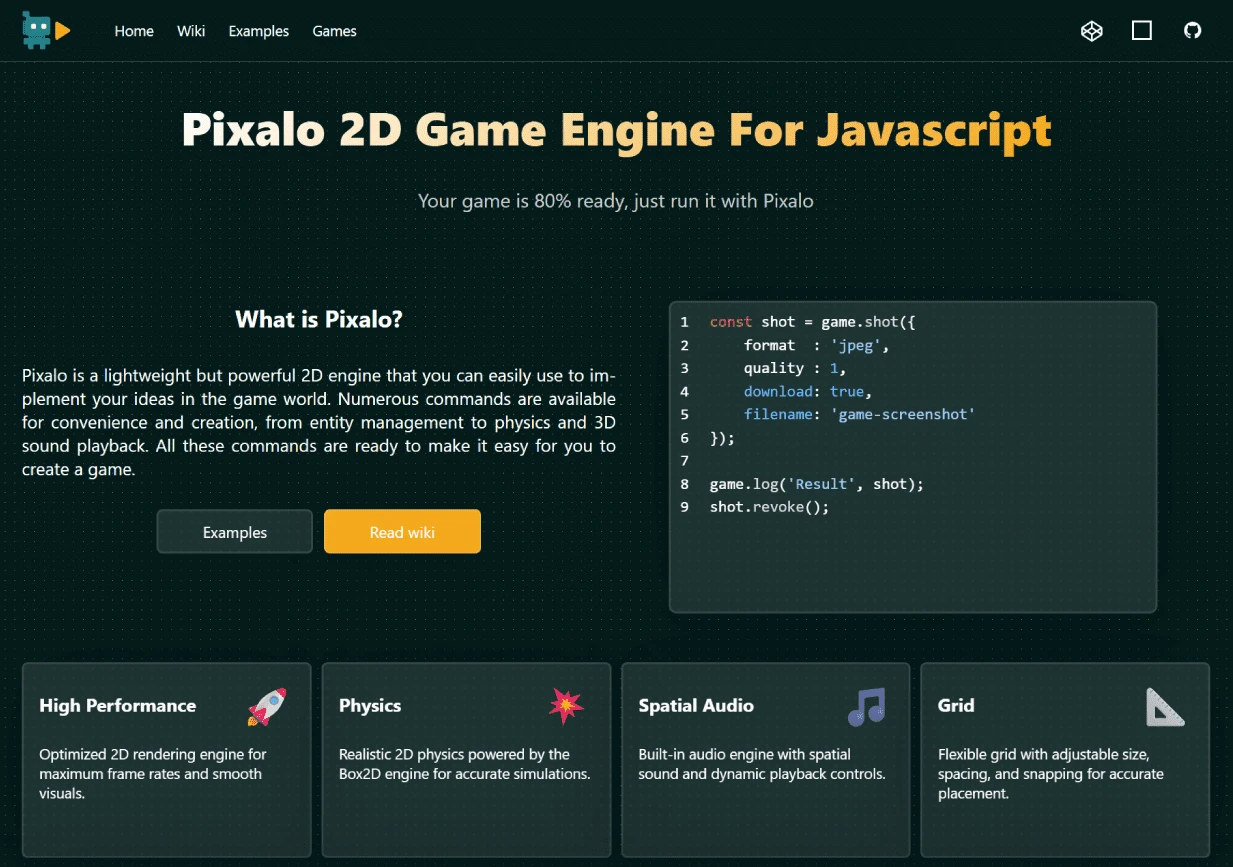Select Examples in the top navigation
The width and height of the screenshot is (1233, 867).
(258, 31)
